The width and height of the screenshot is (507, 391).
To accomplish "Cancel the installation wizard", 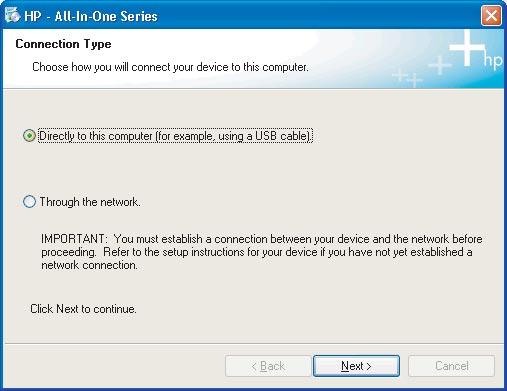I will [452, 366].
